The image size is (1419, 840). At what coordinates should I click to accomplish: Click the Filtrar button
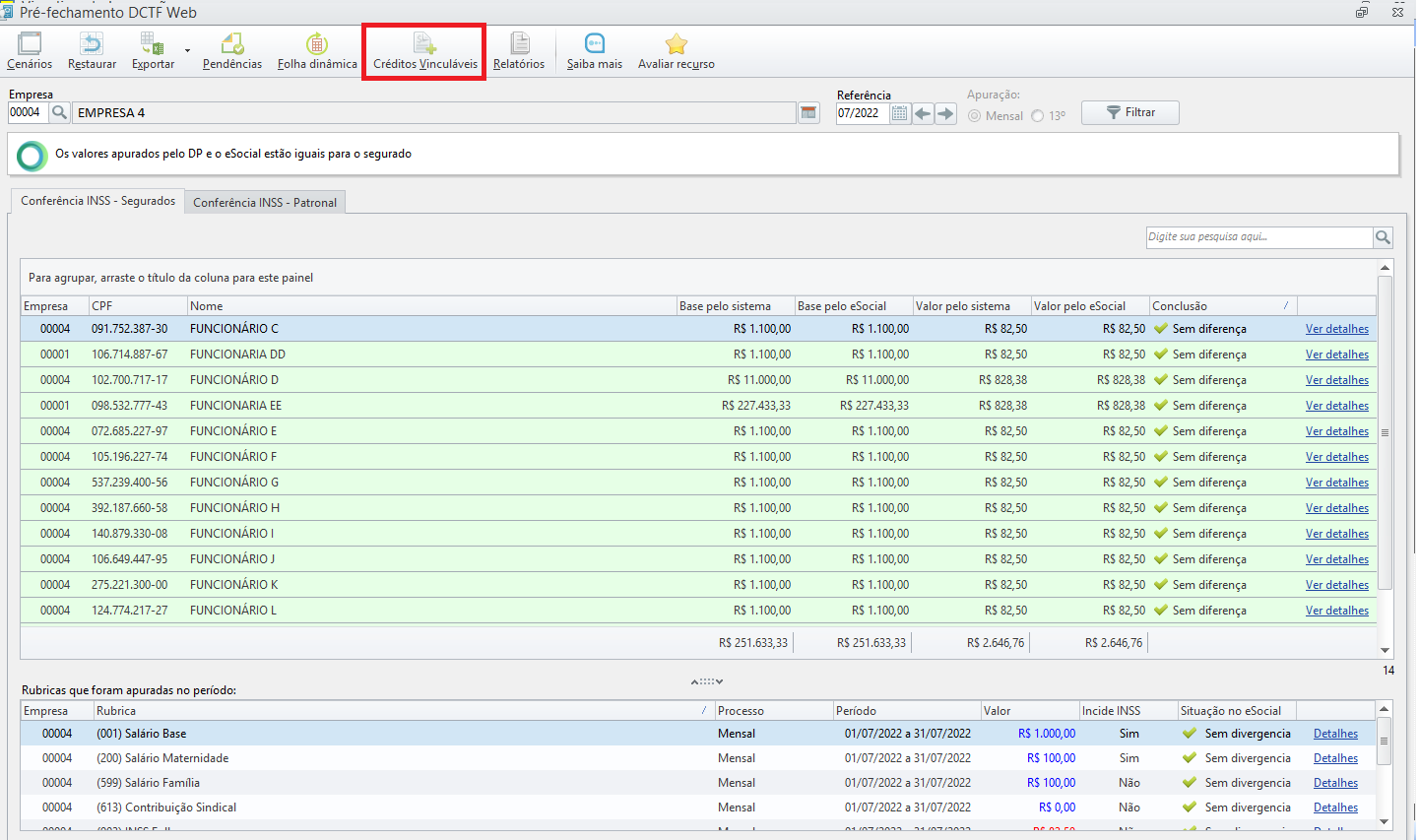click(1129, 112)
